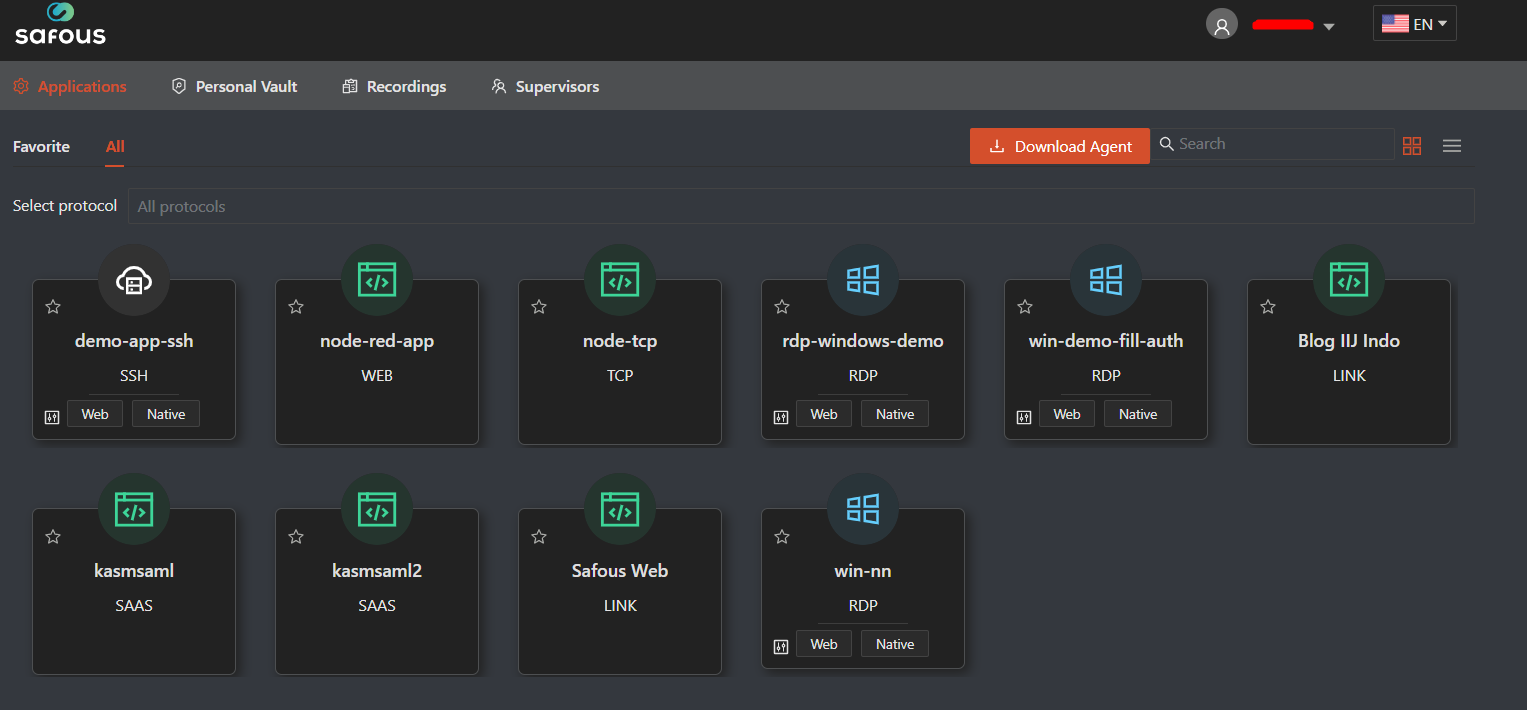Launch demo-app-ssh via Native client
Image resolution: width=1527 pixels, height=710 pixels.
pos(166,414)
